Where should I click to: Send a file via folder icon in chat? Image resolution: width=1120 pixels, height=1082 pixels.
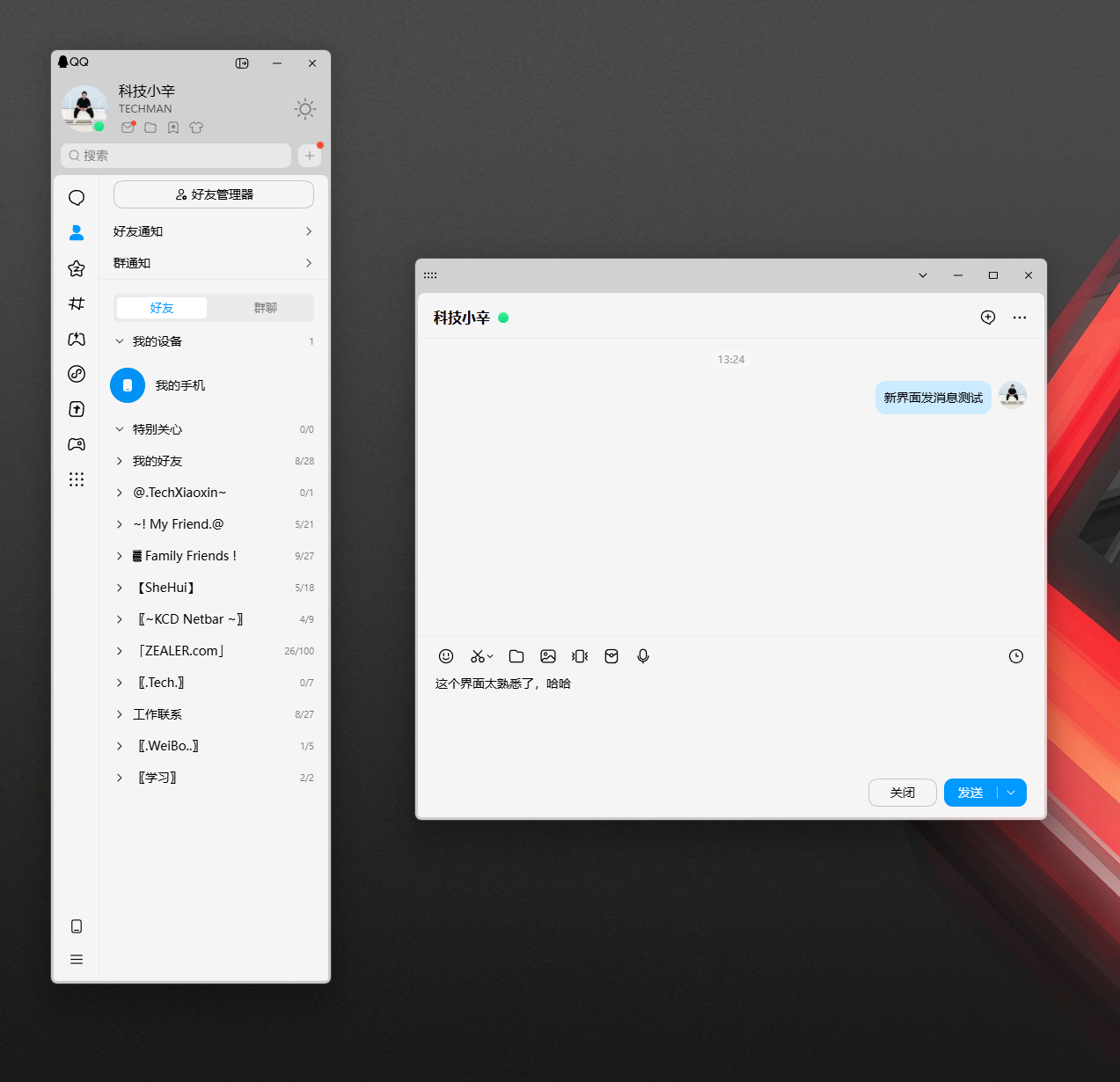[516, 656]
